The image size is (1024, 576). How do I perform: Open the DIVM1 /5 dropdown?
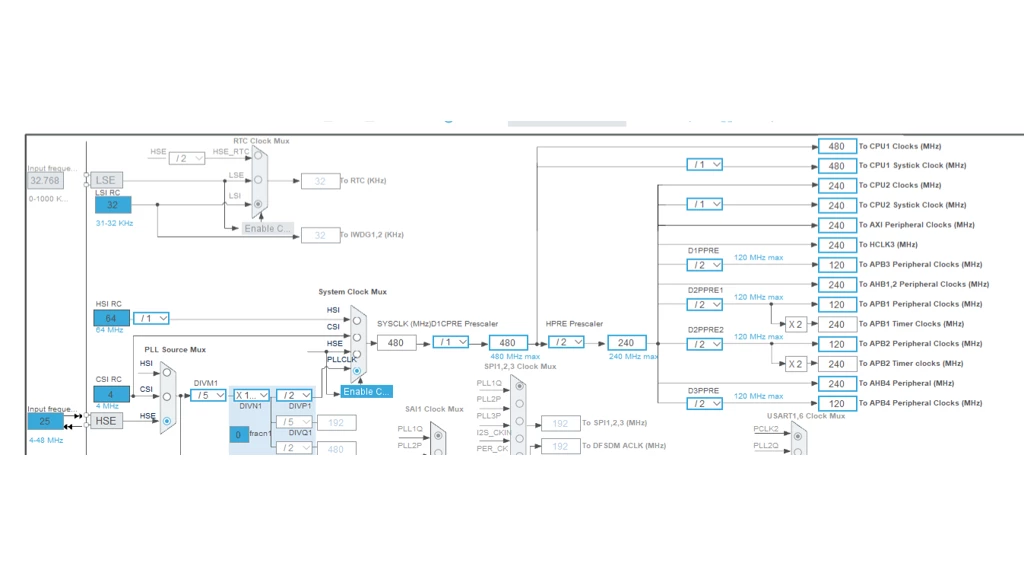208,395
